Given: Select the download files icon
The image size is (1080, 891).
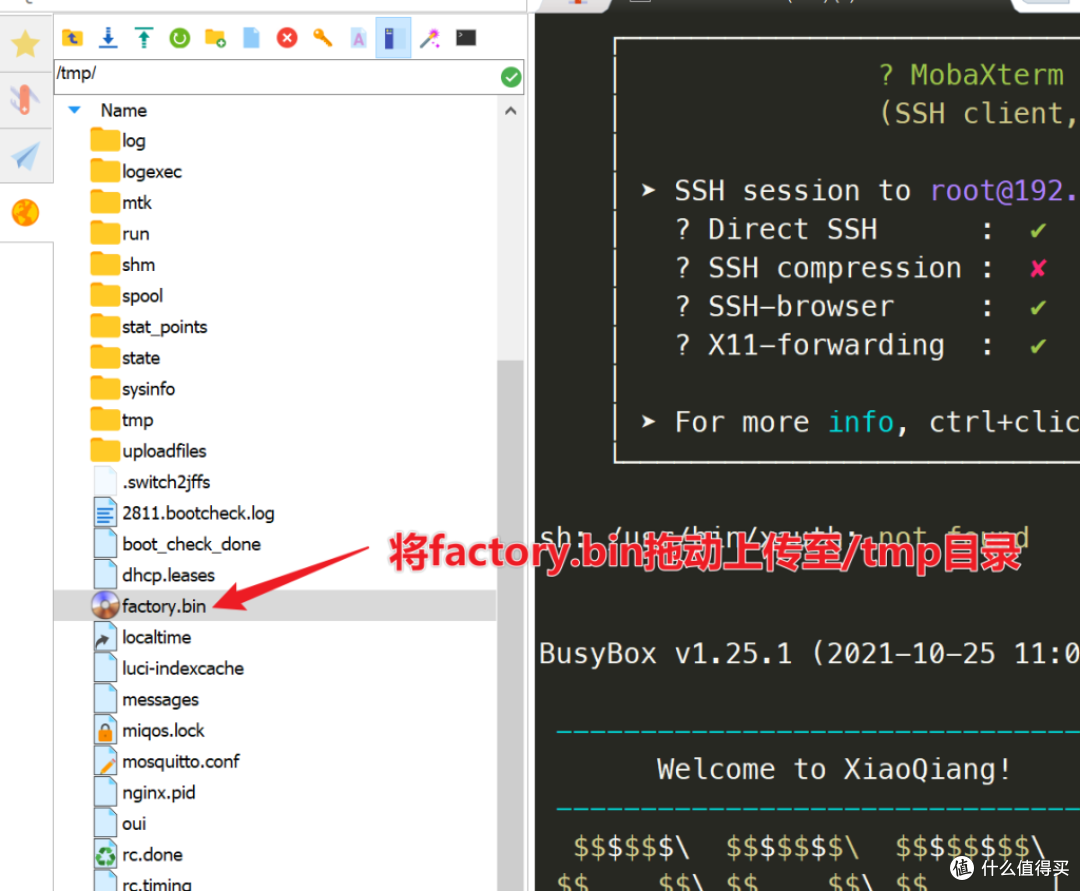Looking at the screenshot, I should [x=107, y=37].
